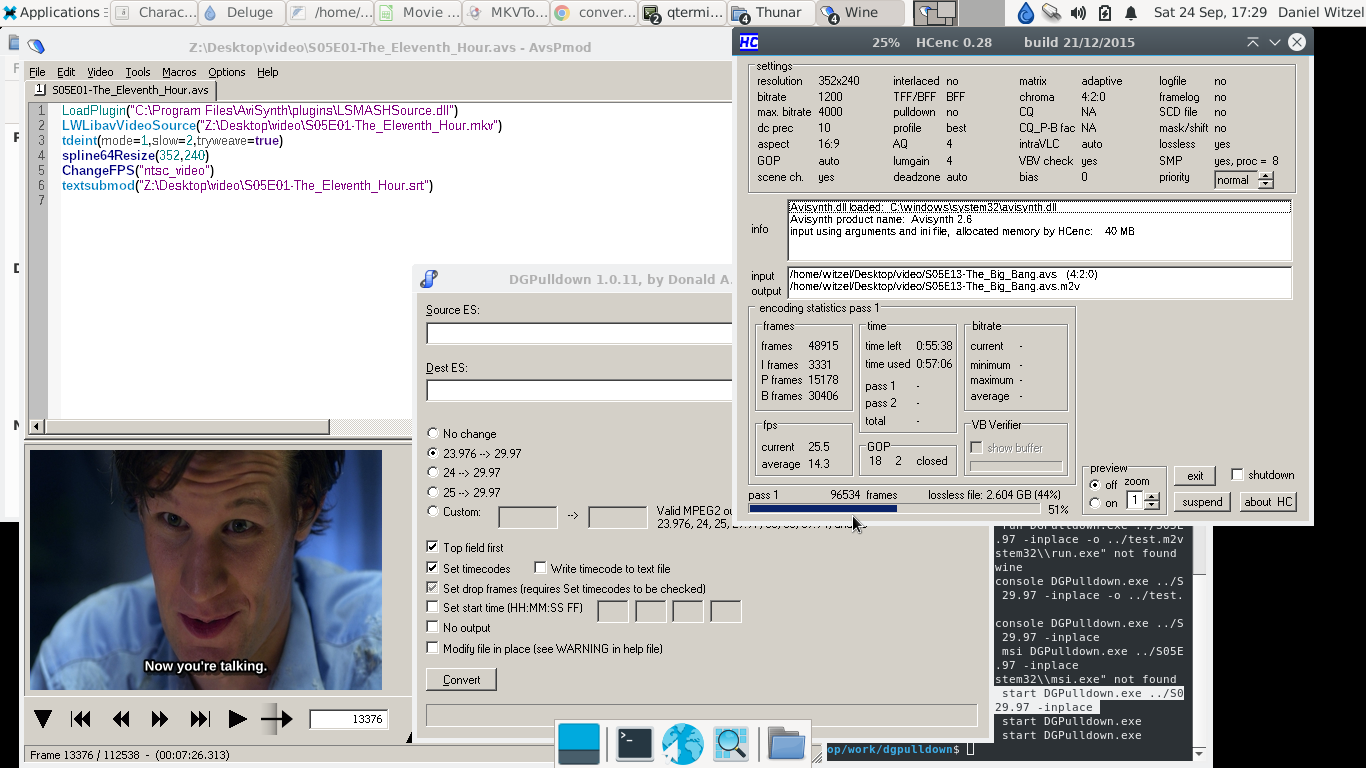Open the Macros menu in AvsPmod

coord(179,72)
